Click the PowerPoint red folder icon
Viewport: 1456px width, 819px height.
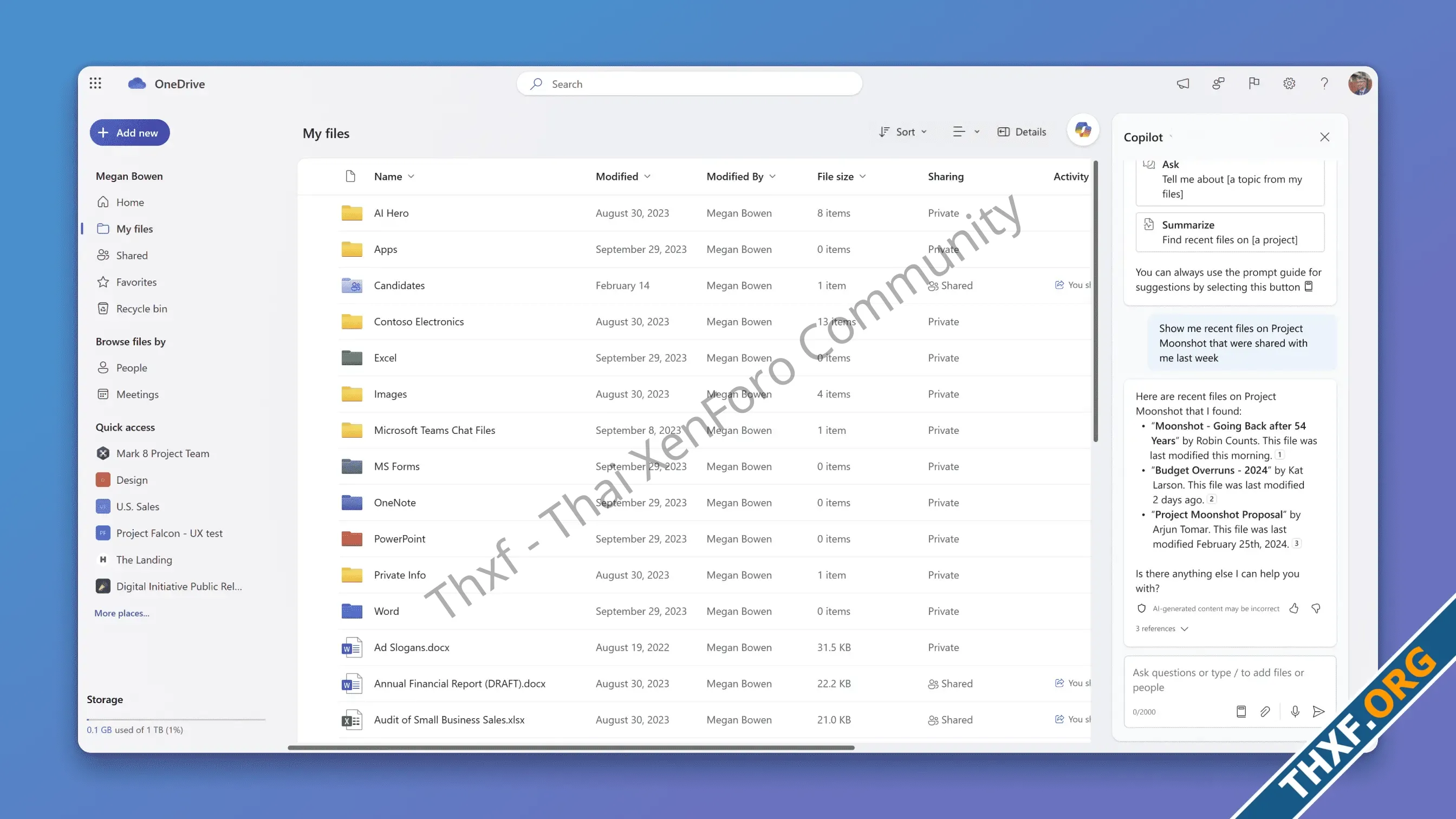(352, 538)
